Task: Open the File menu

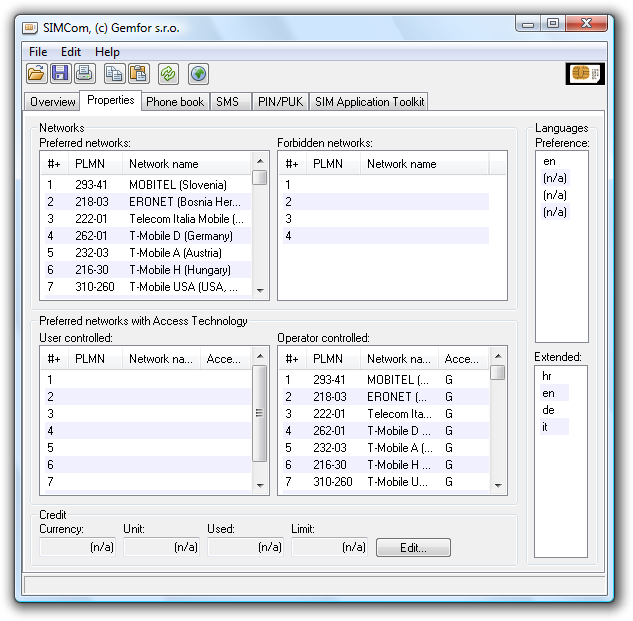Action: (38, 52)
